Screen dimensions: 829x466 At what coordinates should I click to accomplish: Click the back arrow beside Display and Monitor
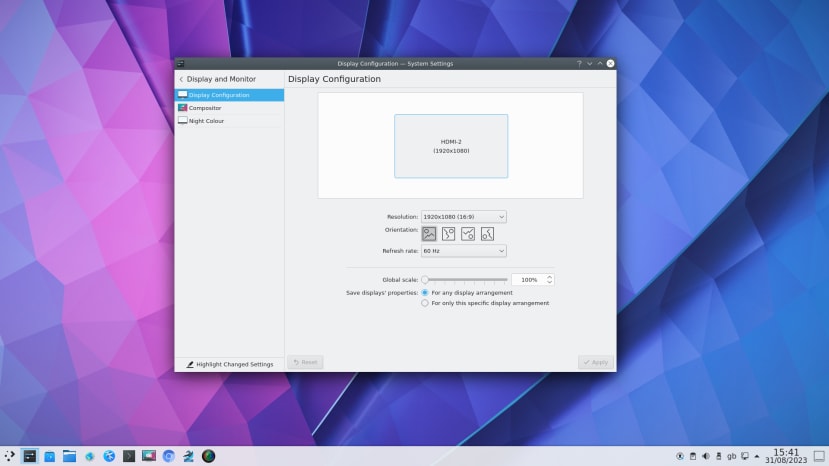point(181,79)
